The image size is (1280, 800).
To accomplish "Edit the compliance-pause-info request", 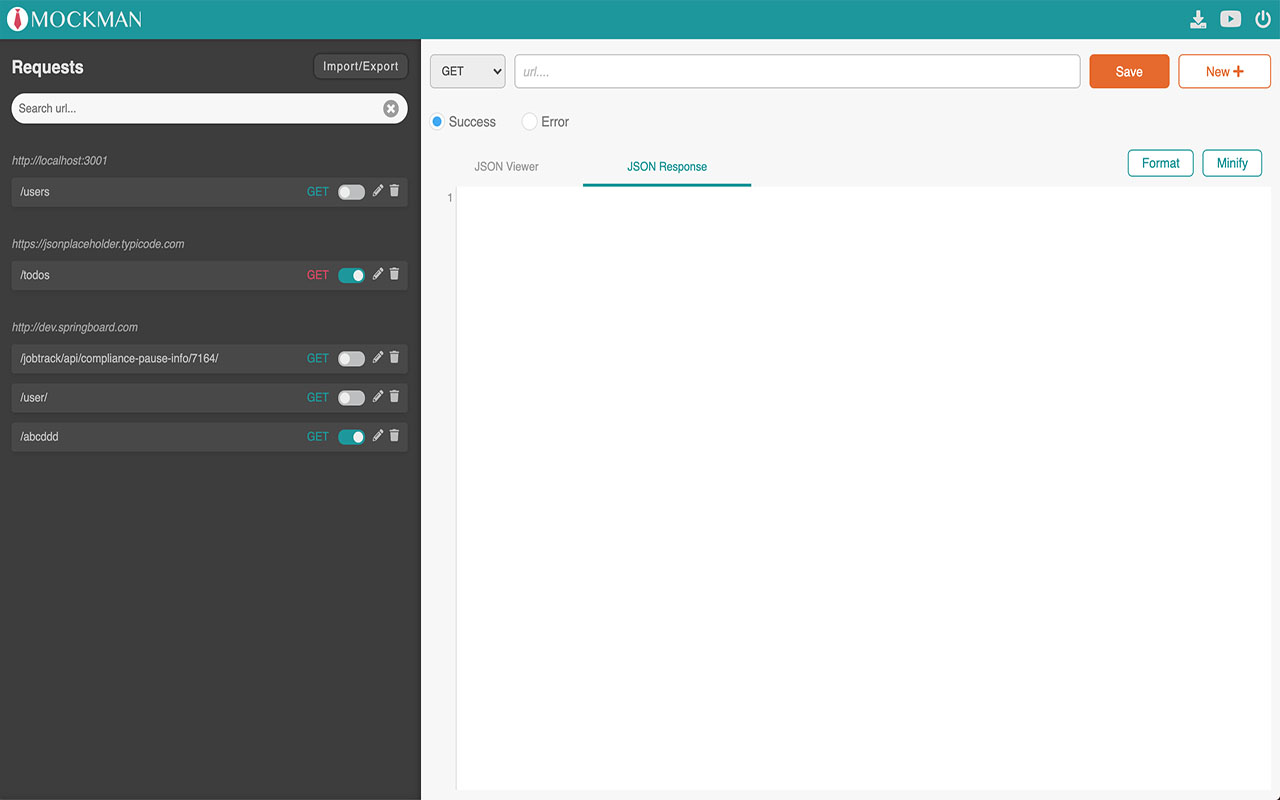I will (x=378, y=357).
